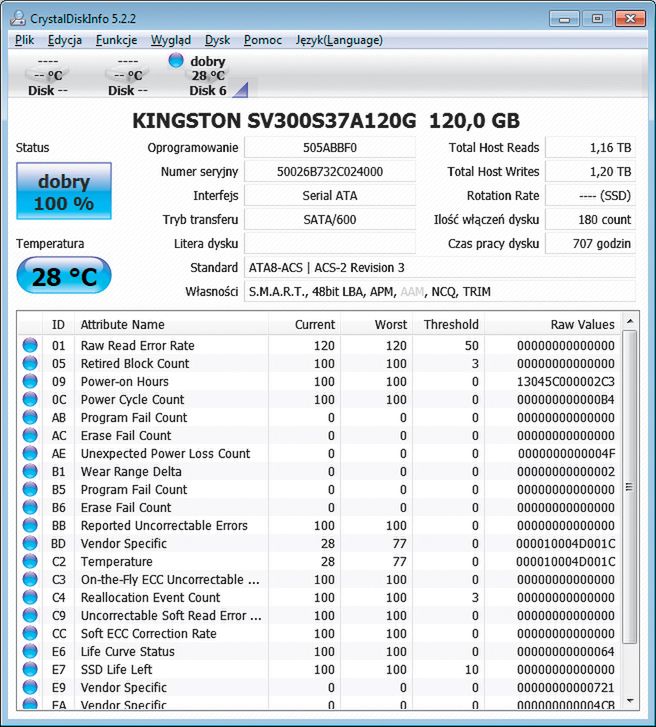This screenshot has height=727, width=656.
Task: Select the Wear Range Delta attribute name
Action: 131,472
